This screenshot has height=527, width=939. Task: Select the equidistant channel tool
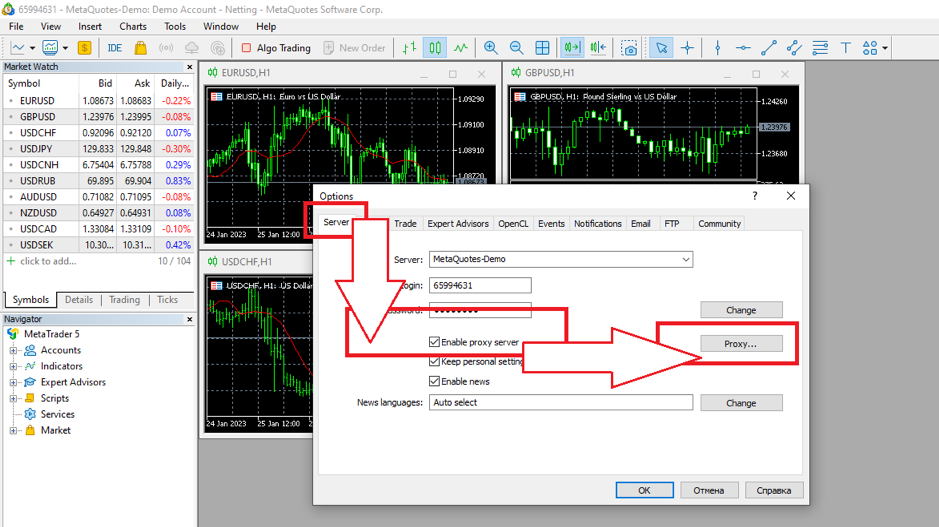(x=794, y=48)
